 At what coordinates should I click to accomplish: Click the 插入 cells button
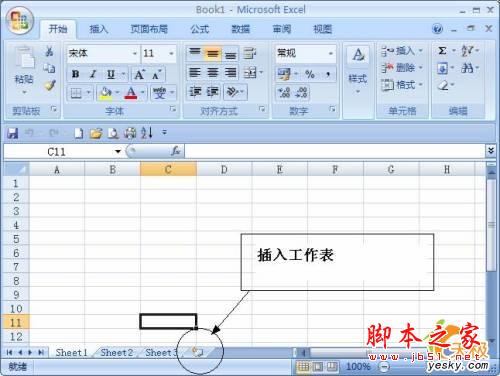402,51
